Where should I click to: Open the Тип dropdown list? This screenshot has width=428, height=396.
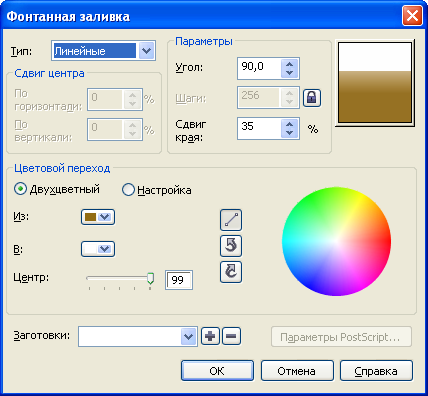tap(147, 51)
